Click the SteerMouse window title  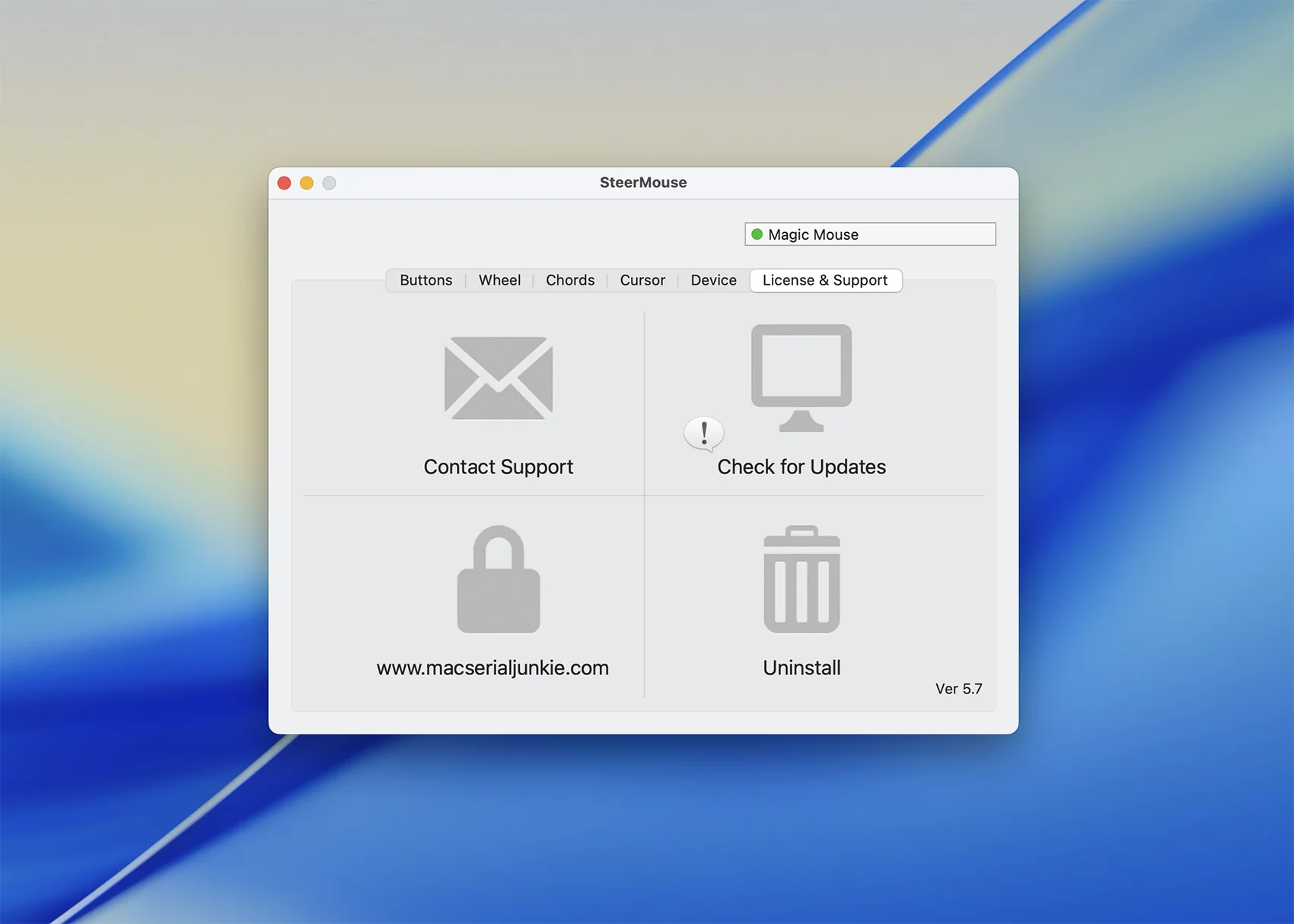pyautogui.click(x=643, y=183)
